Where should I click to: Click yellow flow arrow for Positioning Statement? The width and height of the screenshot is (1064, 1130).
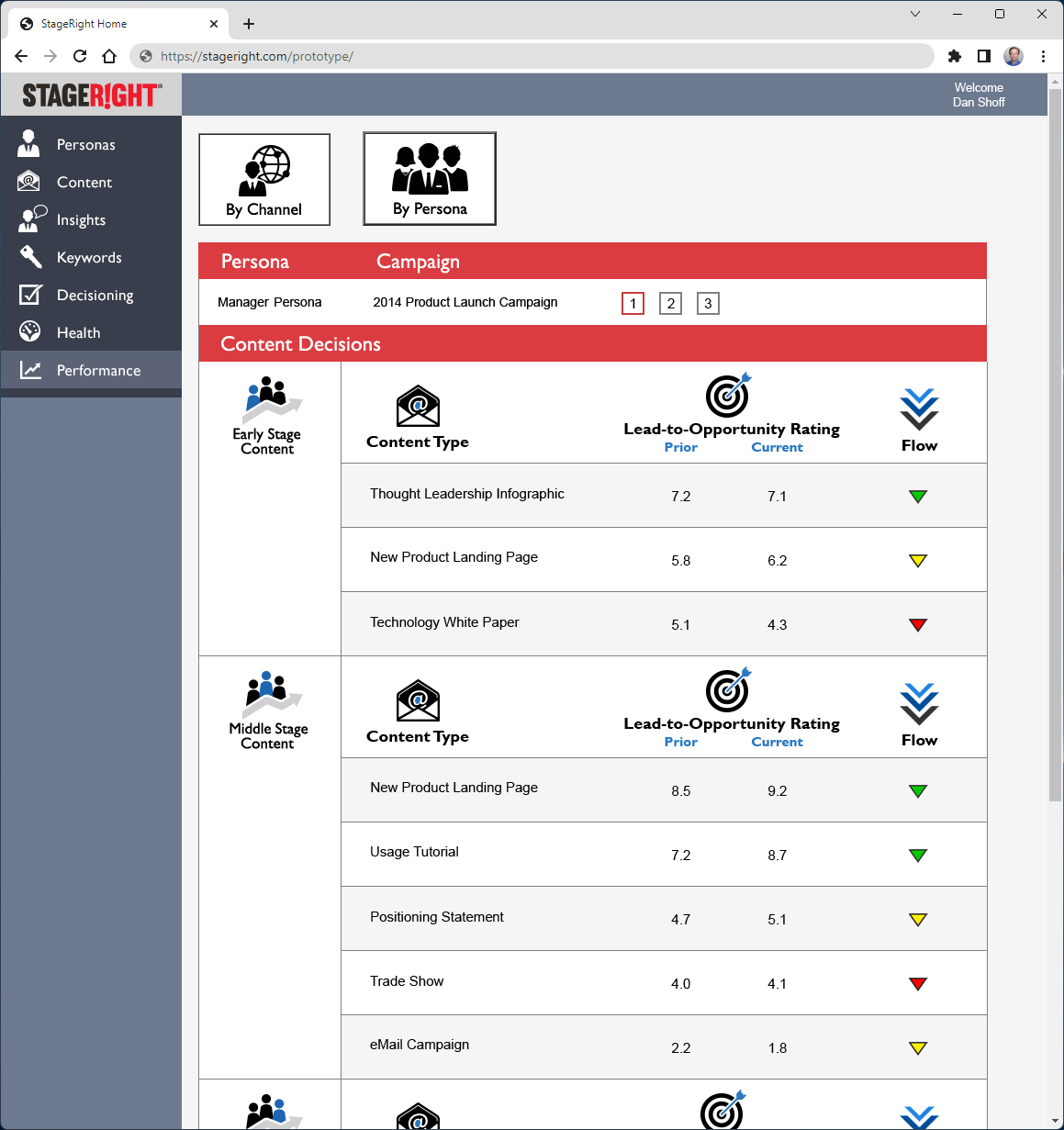tap(918, 920)
